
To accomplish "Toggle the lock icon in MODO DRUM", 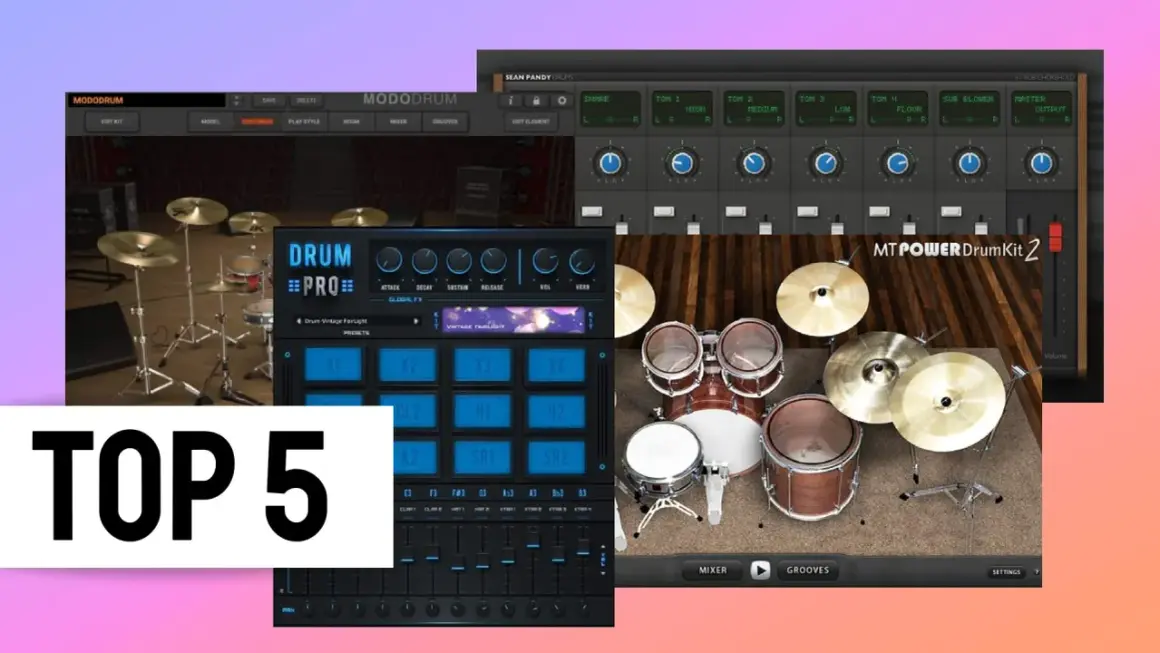I will pyautogui.click(x=536, y=101).
